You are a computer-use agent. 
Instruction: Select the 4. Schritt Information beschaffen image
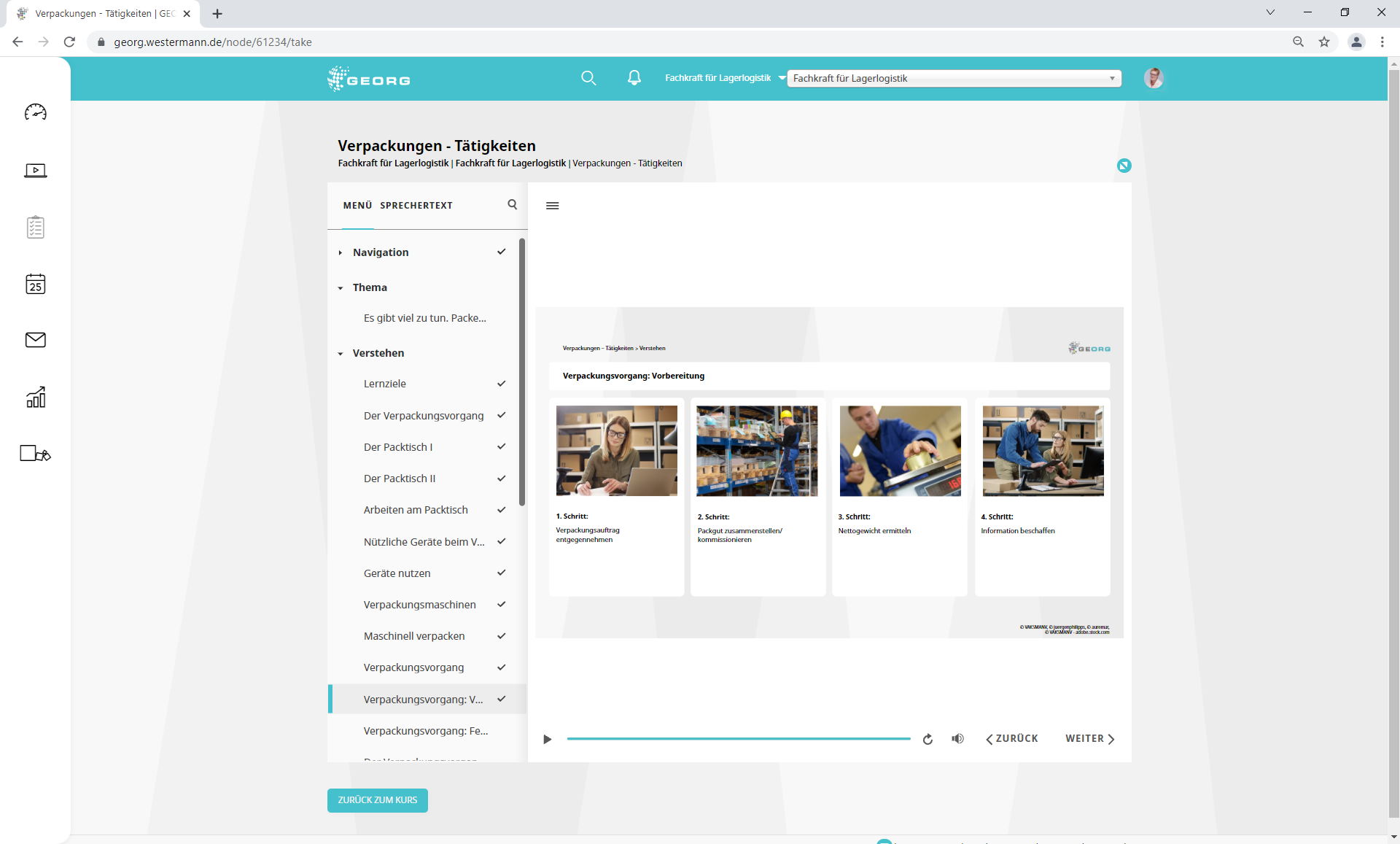[1043, 451]
